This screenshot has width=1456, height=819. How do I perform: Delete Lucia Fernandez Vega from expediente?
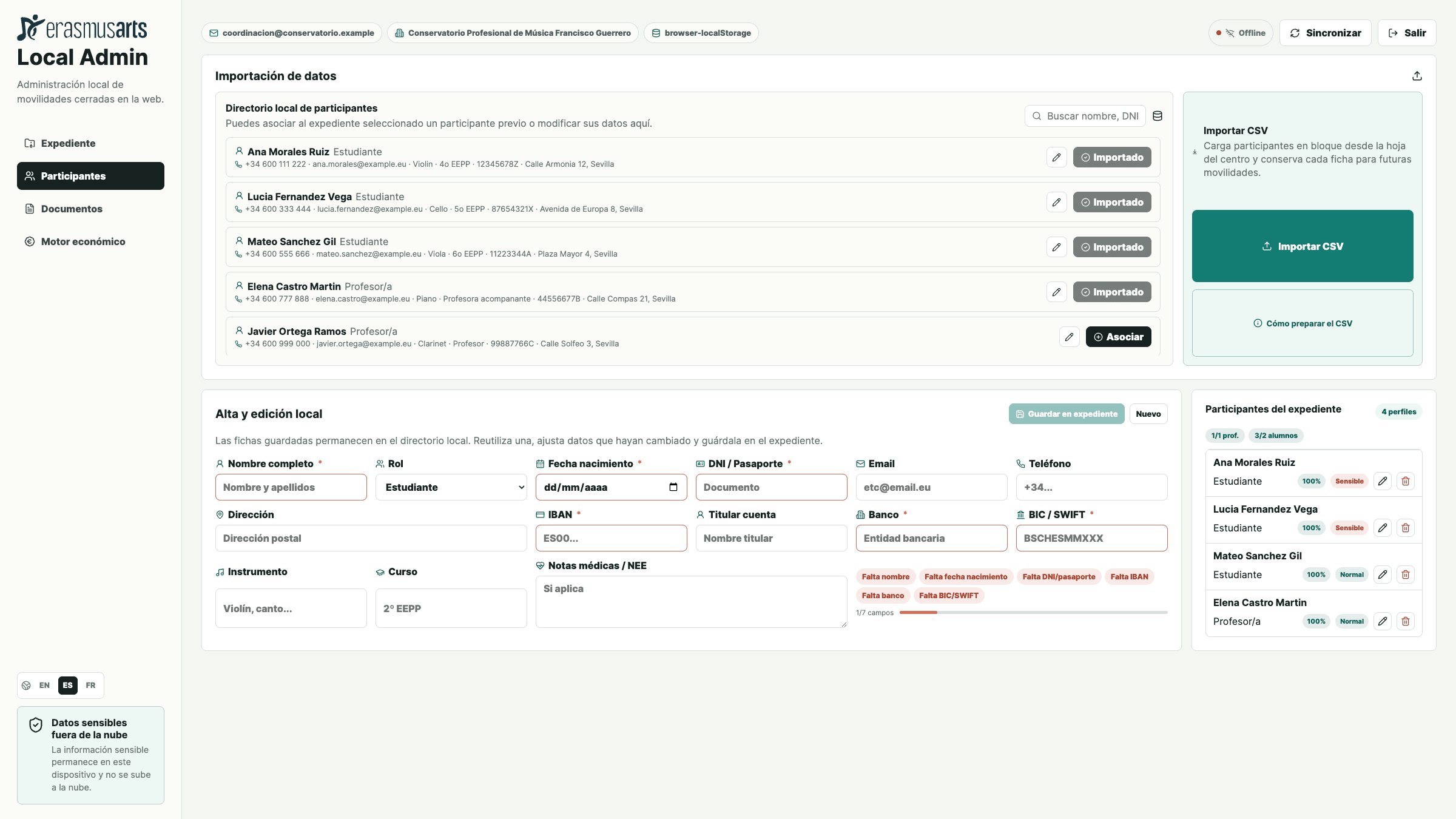coord(1405,528)
